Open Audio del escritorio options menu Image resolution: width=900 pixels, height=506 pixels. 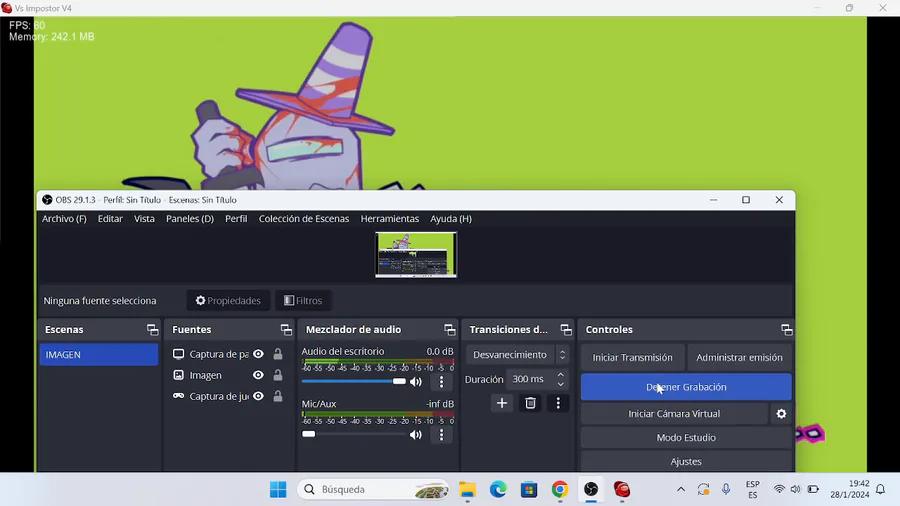(x=441, y=382)
